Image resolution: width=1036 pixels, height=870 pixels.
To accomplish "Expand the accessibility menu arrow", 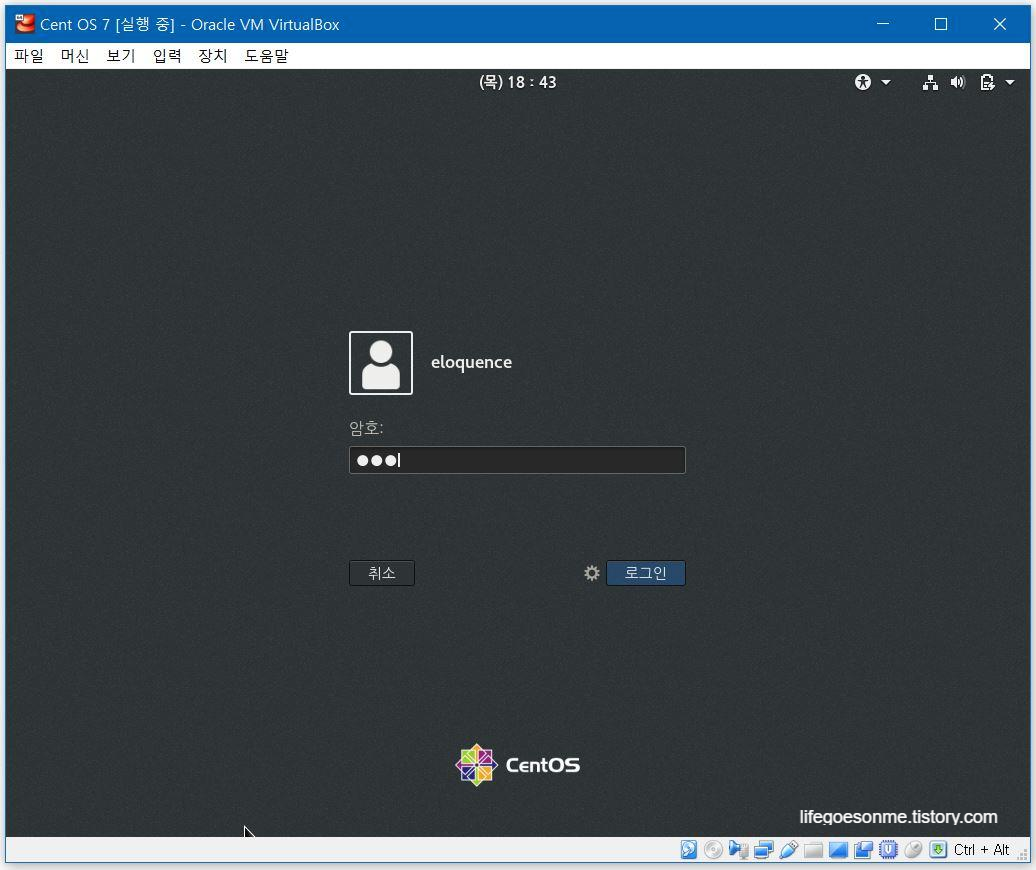I will click(x=886, y=83).
